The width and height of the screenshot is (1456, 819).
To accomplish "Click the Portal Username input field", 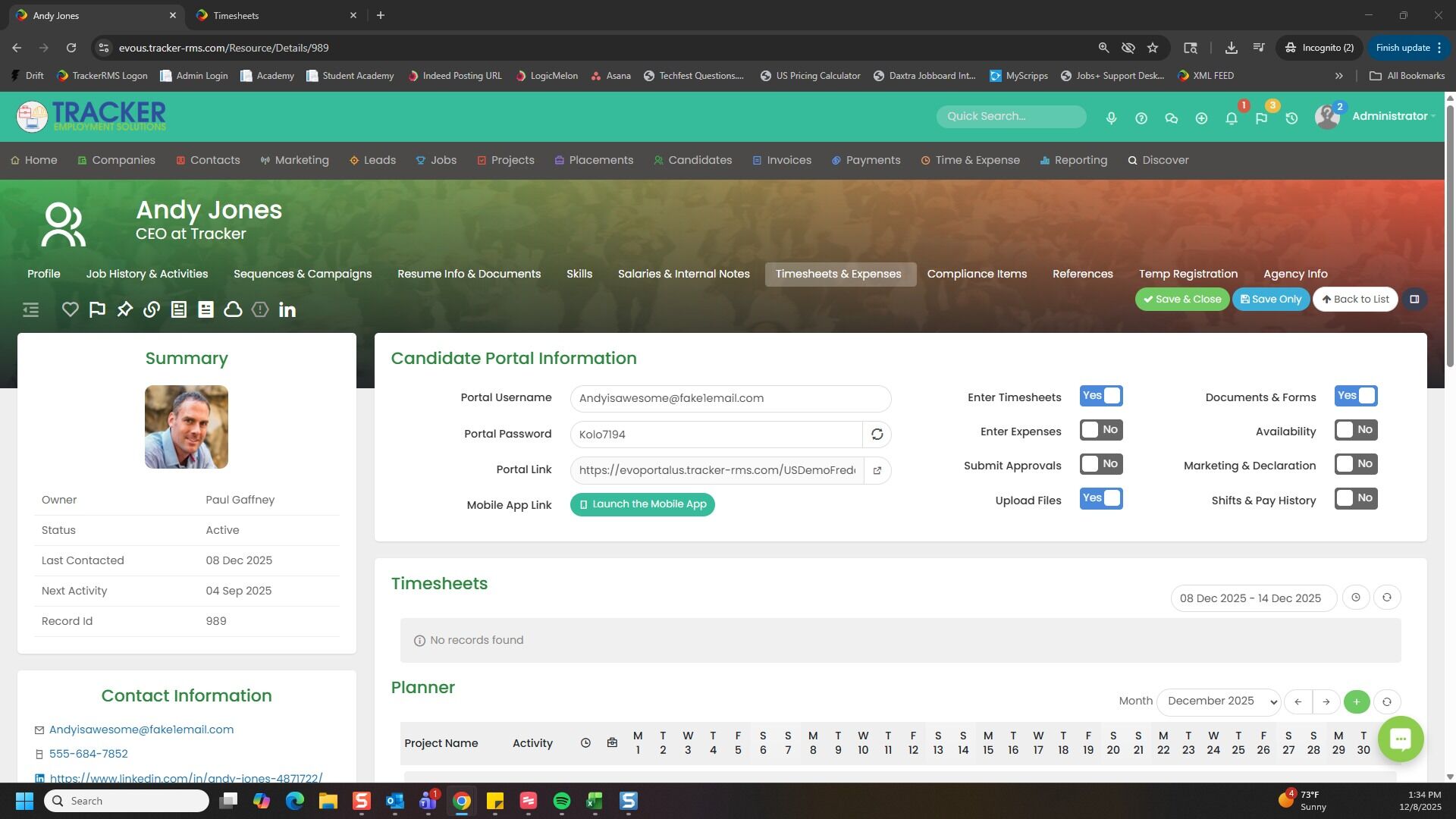I will pyautogui.click(x=730, y=398).
